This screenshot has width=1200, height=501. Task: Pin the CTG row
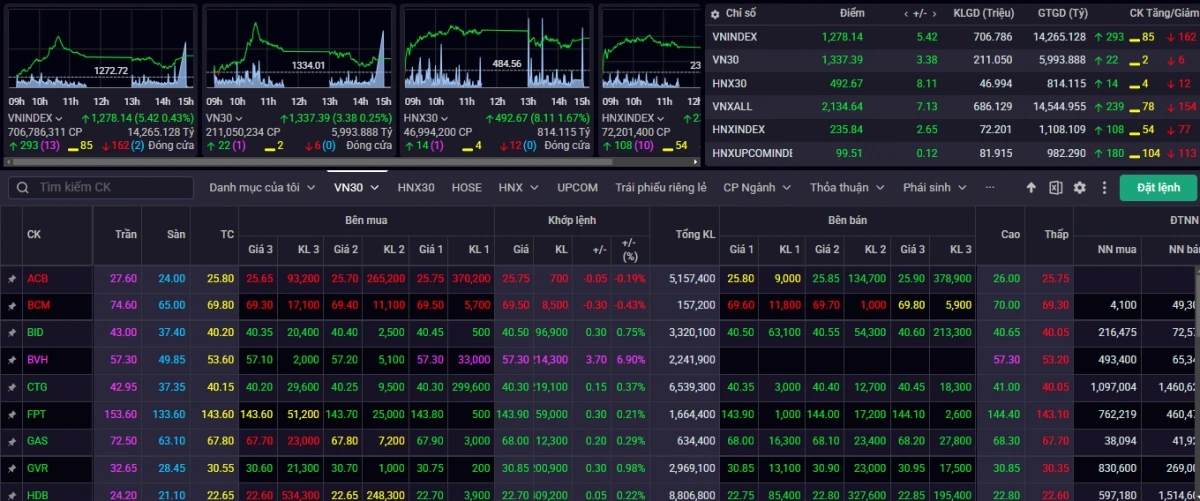coord(12,386)
